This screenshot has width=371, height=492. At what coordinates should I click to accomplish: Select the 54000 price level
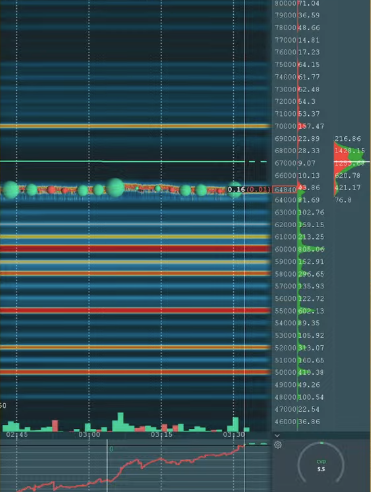point(285,323)
